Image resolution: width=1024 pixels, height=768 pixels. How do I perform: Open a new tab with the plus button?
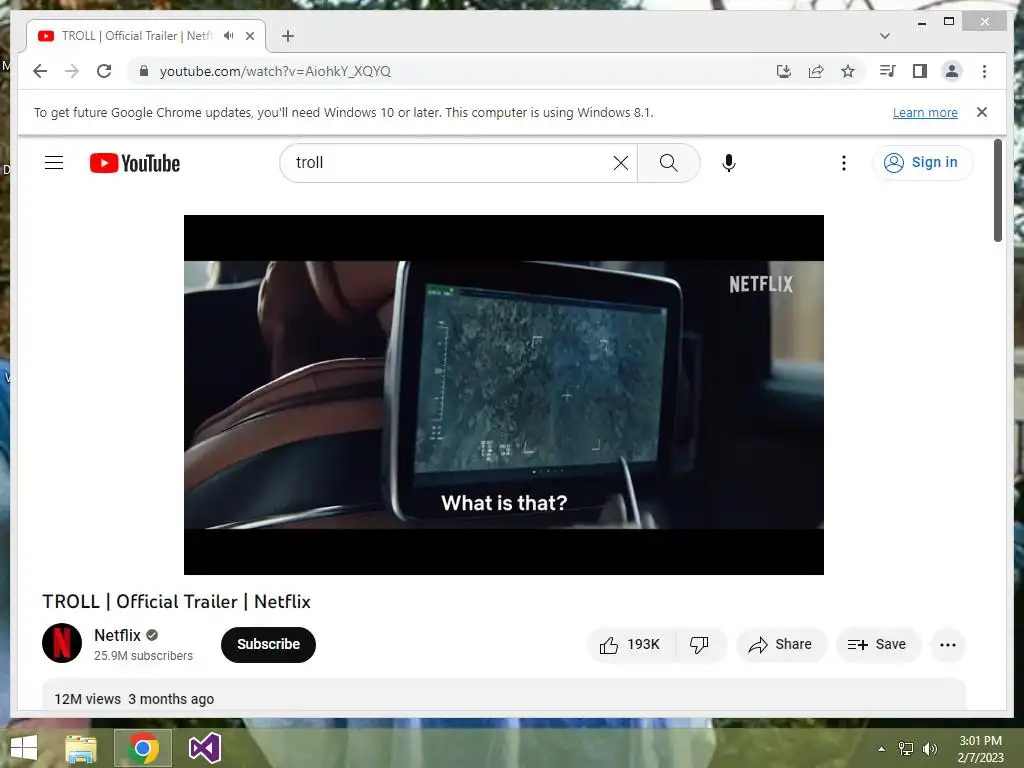288,36
